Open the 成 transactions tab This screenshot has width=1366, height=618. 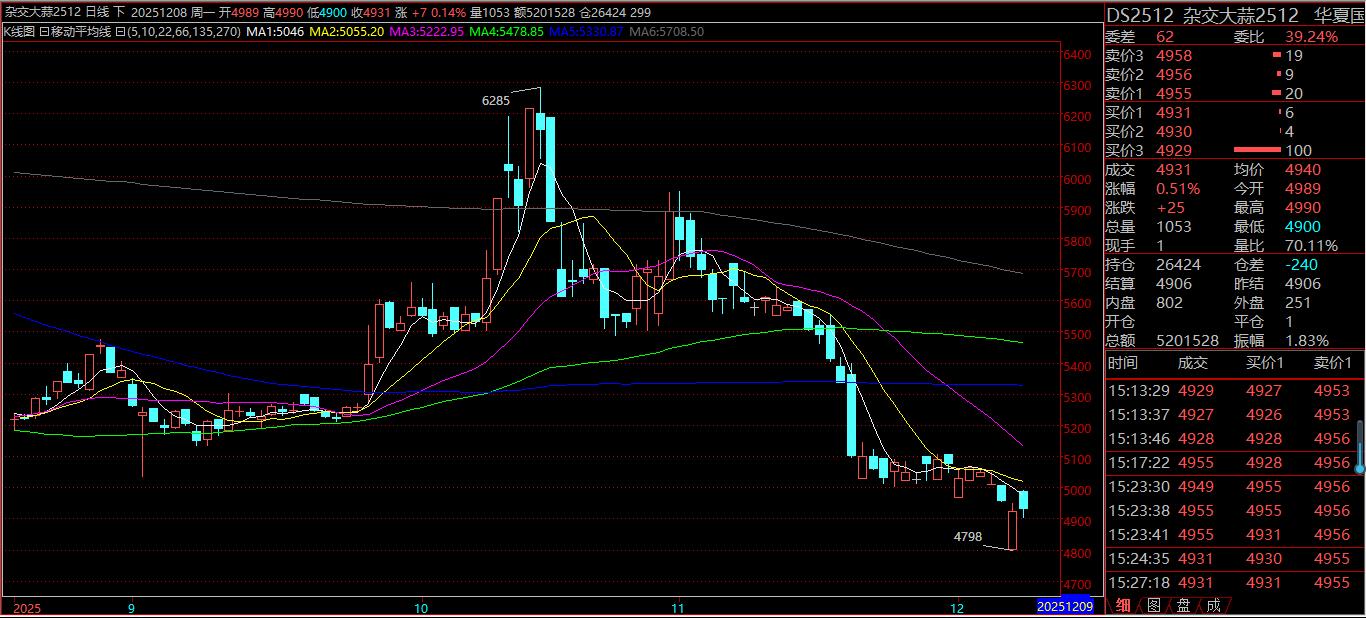pyautogui.click(x=1213, y=605)
